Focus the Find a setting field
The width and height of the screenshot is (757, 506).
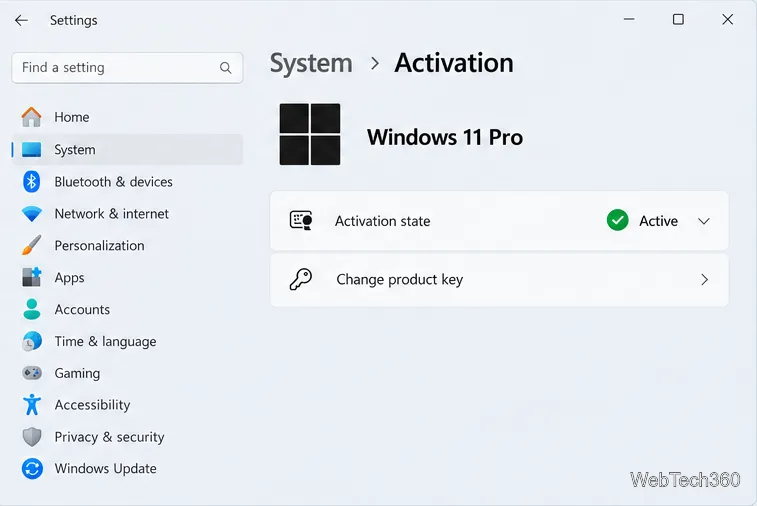127,68
